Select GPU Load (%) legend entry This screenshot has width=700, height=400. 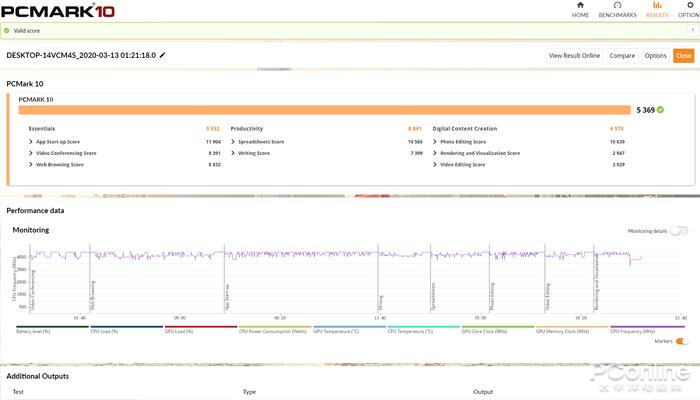tap(201, 329)
